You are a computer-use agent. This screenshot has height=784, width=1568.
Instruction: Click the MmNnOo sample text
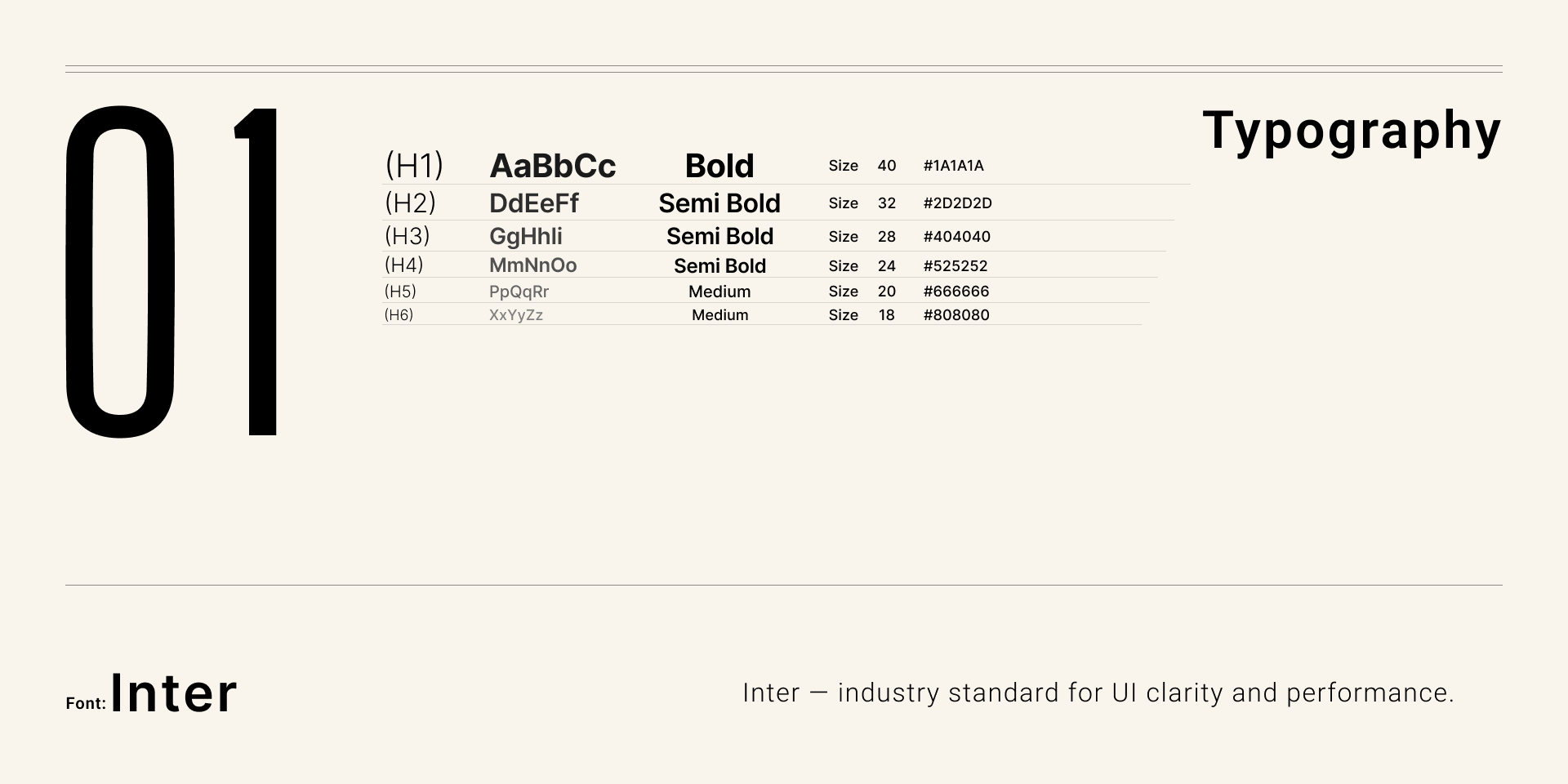(533, 265)
